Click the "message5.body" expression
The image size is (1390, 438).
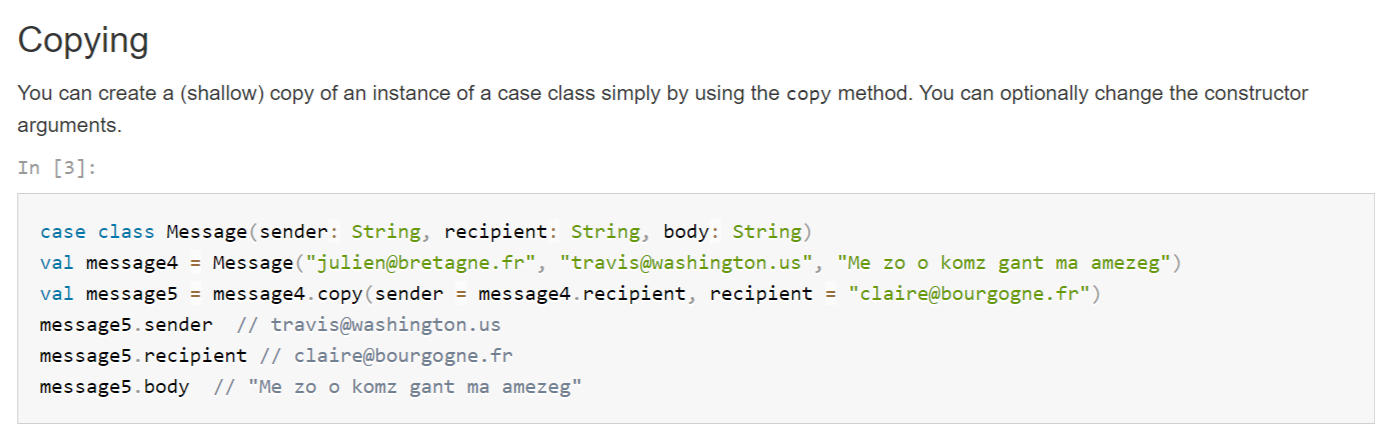[114, 387]
